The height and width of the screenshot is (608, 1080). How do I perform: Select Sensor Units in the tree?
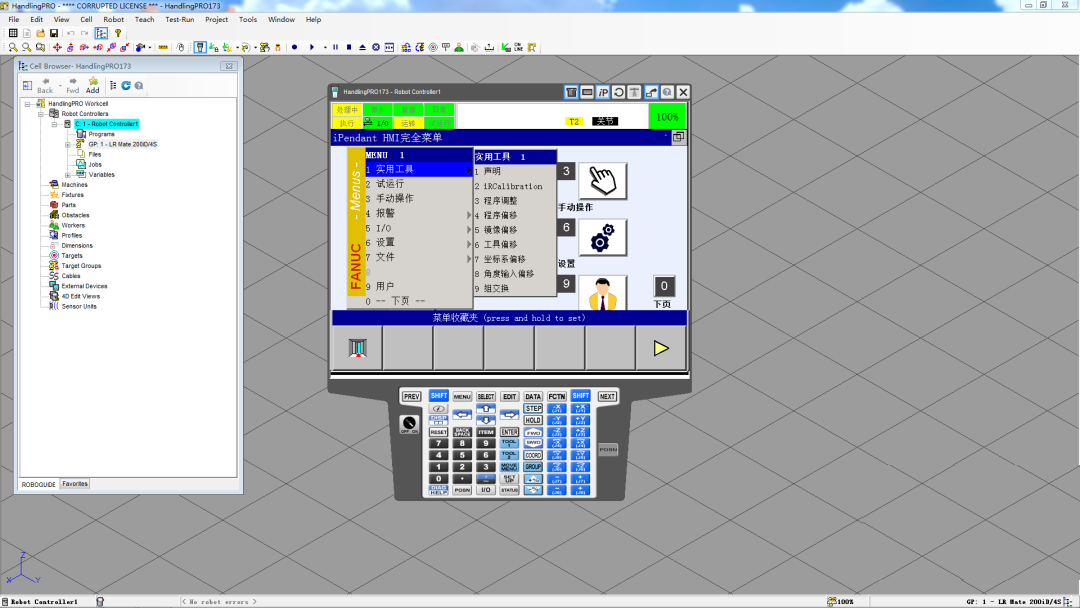click(79, 306)
